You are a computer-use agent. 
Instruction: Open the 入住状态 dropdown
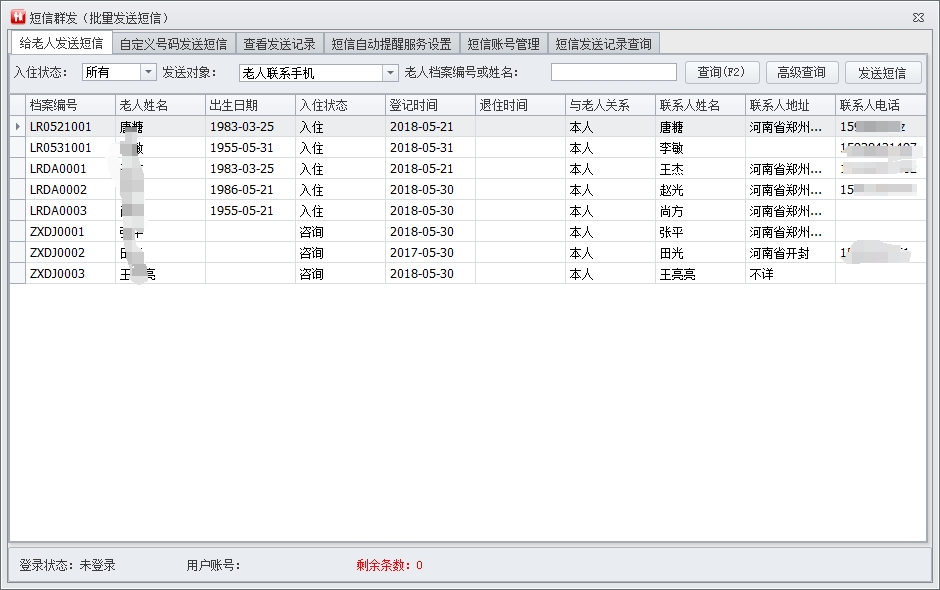coord(148,72)
